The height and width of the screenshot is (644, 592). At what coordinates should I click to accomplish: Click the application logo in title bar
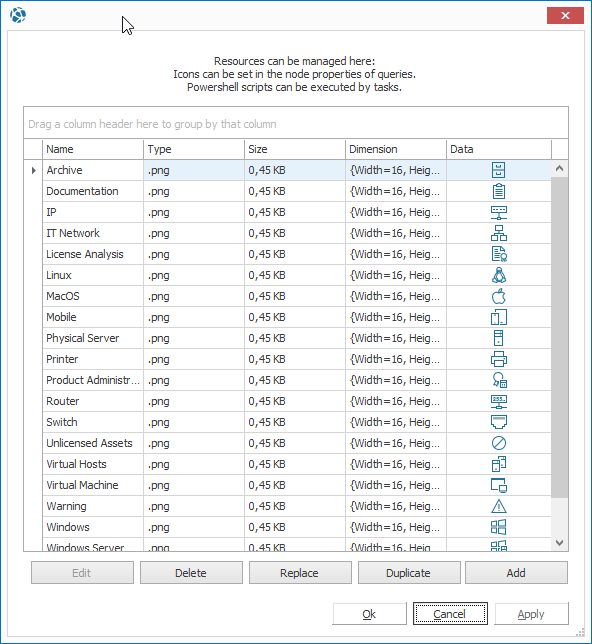18,15
